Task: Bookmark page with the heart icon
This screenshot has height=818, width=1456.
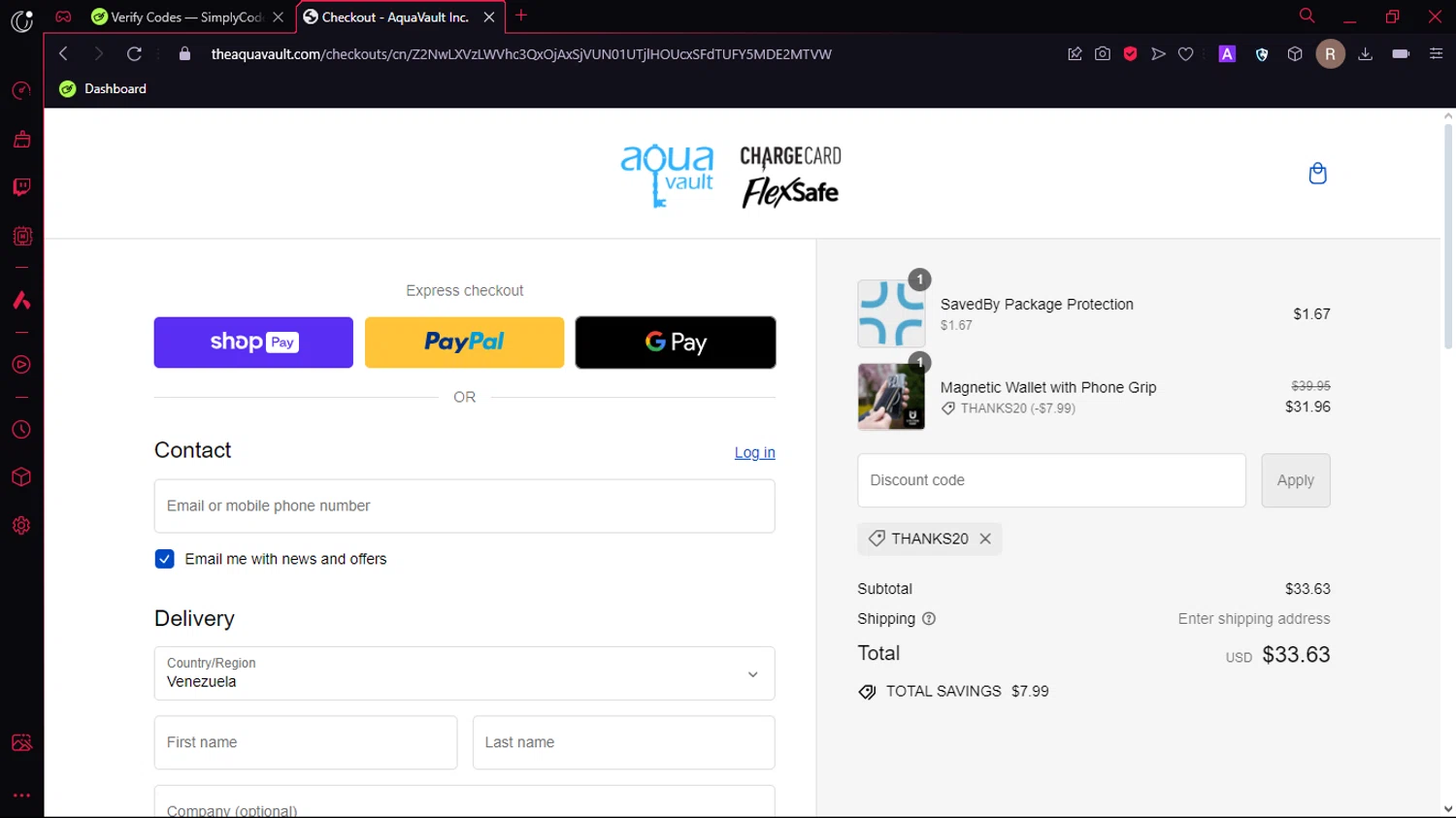Action: coord(1185,54)
